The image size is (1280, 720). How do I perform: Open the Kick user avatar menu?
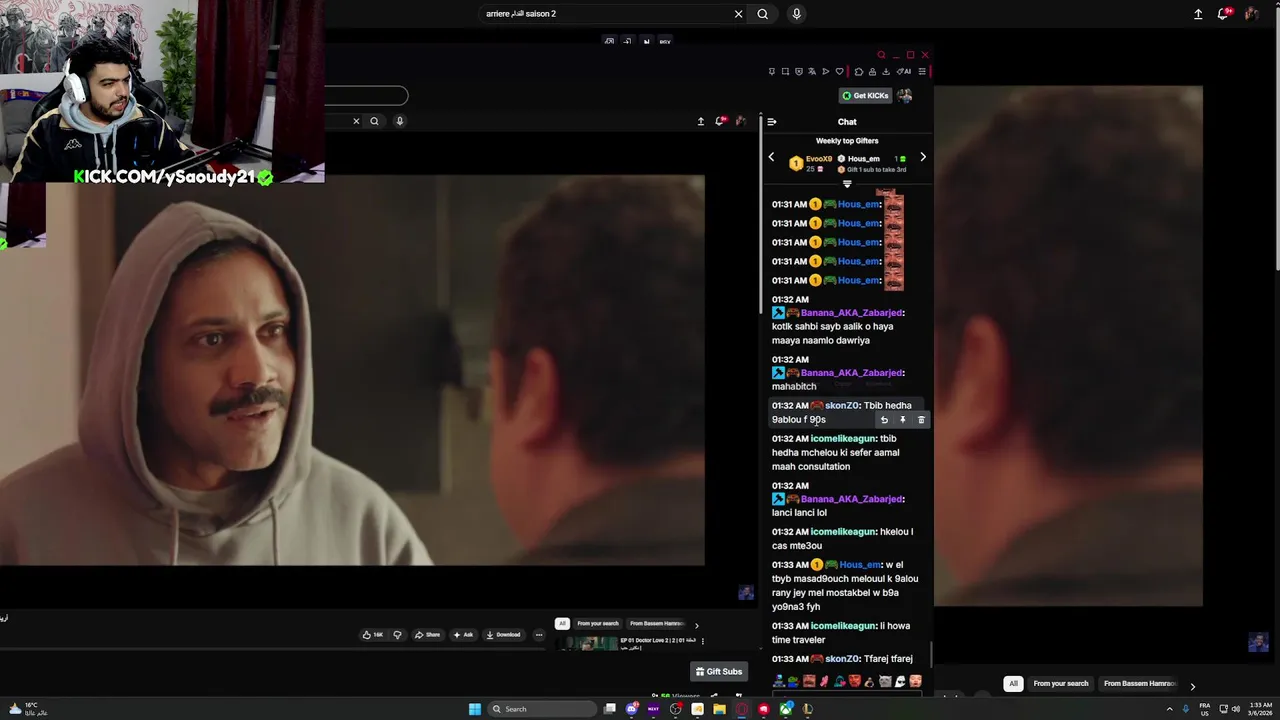point(905,96)
